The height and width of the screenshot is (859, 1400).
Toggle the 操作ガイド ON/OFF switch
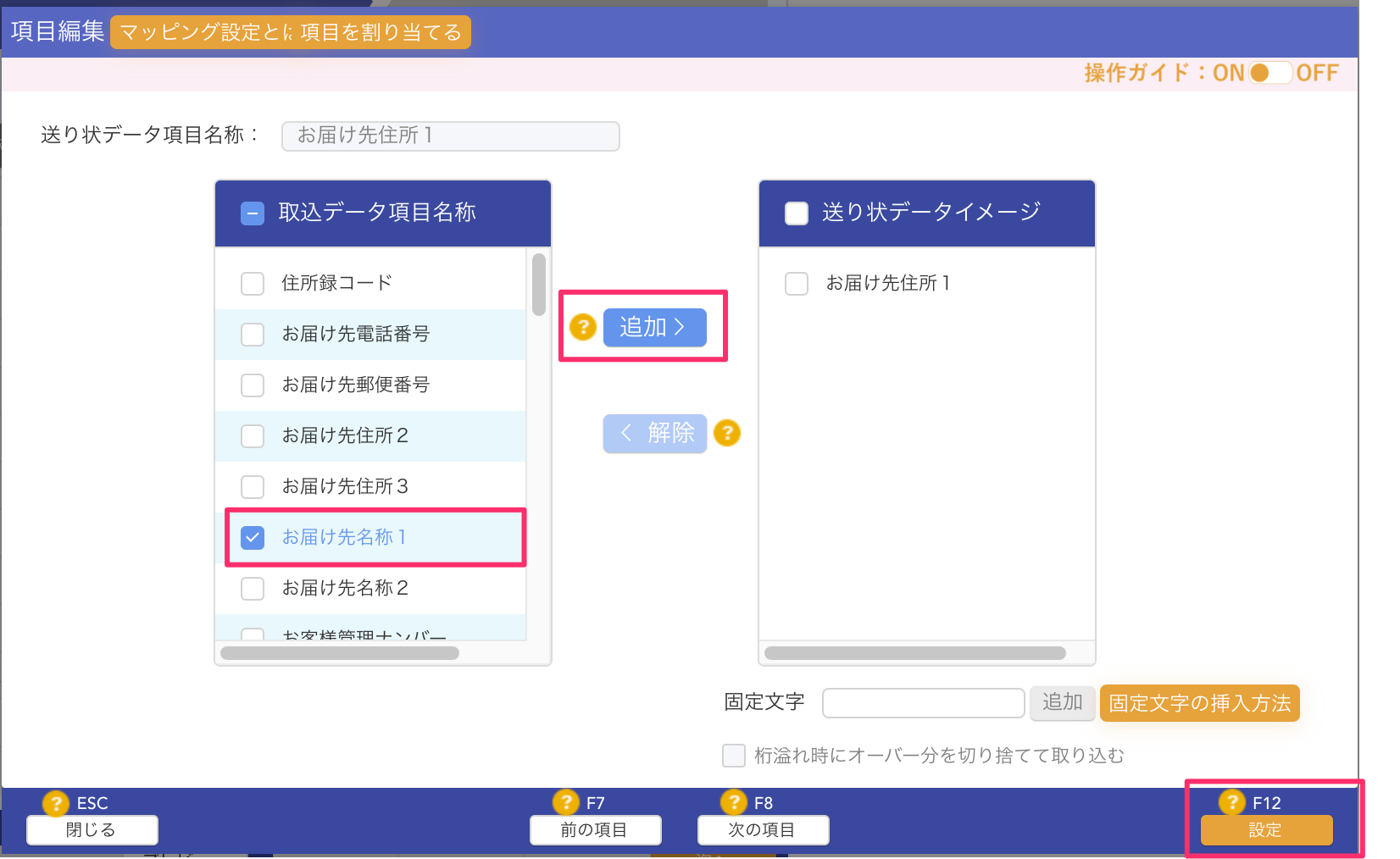pyautogui.click(x=1270, y=73)
